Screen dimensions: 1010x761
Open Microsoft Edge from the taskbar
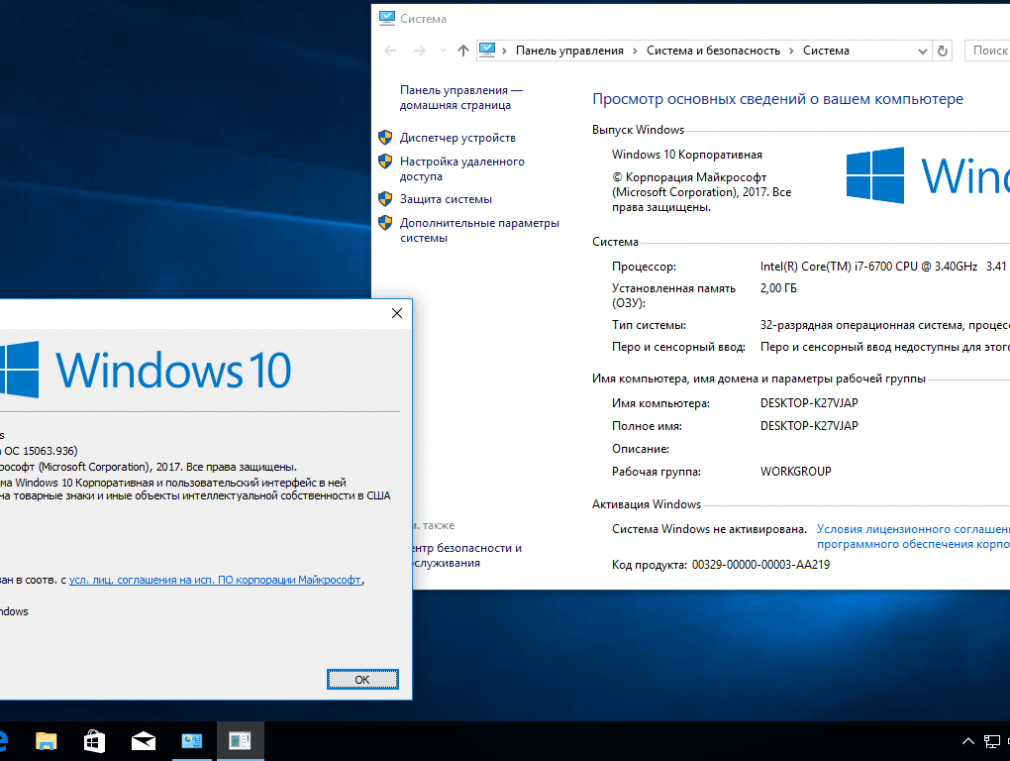[3, 741]
